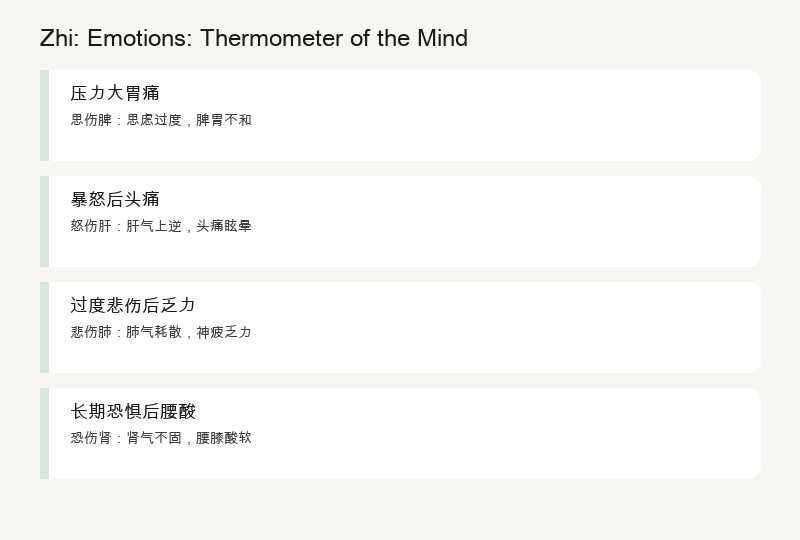Click the 悲伤肺 description text
The height and width of the screenshot is (540, 800).
pos(161,332)
